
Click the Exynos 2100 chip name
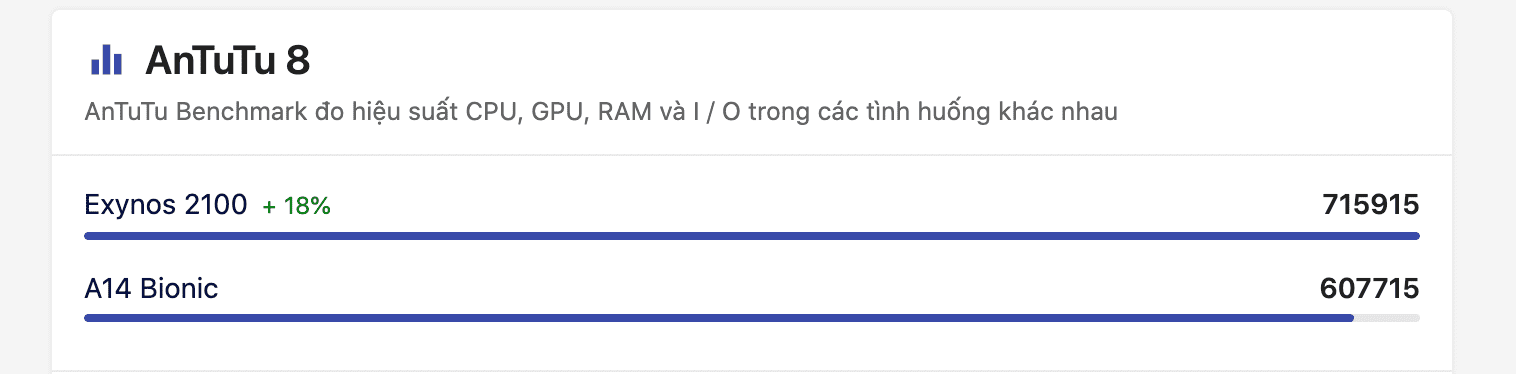tap(166, 205)
